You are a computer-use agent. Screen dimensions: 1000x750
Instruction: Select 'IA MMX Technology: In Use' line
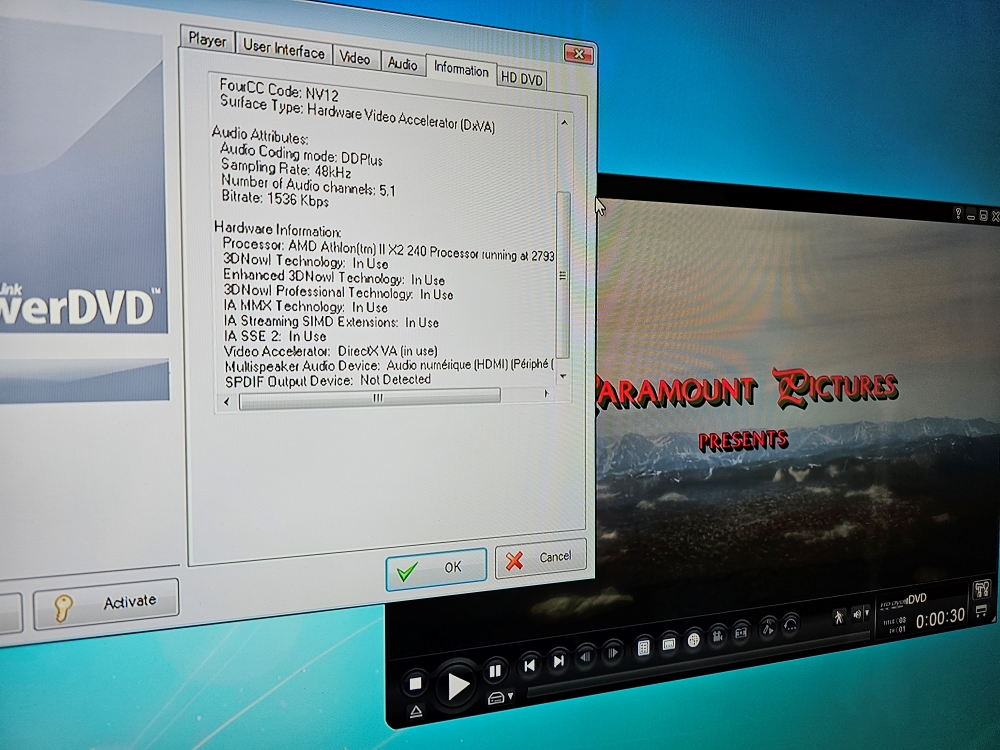pyautogui.click(x=305, y=306)
